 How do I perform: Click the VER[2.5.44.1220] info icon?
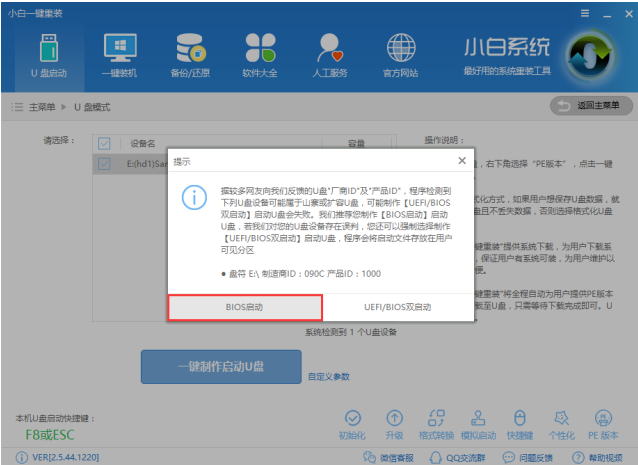pyautogui.click(x=22, y=458)
